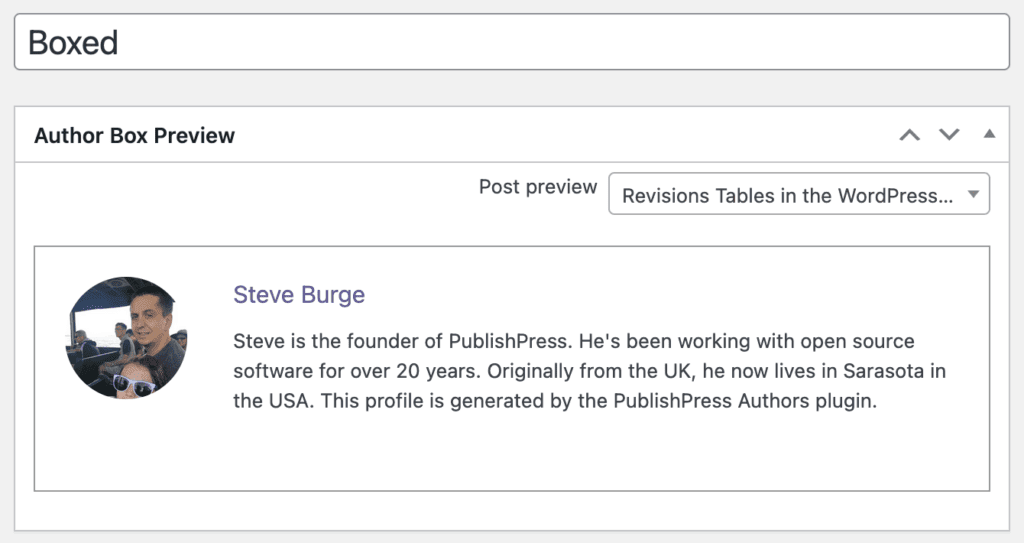Click the sunglasses in the avatar image
The width and height of the screenshot is (1024, 543).
(x=133, y=383)
